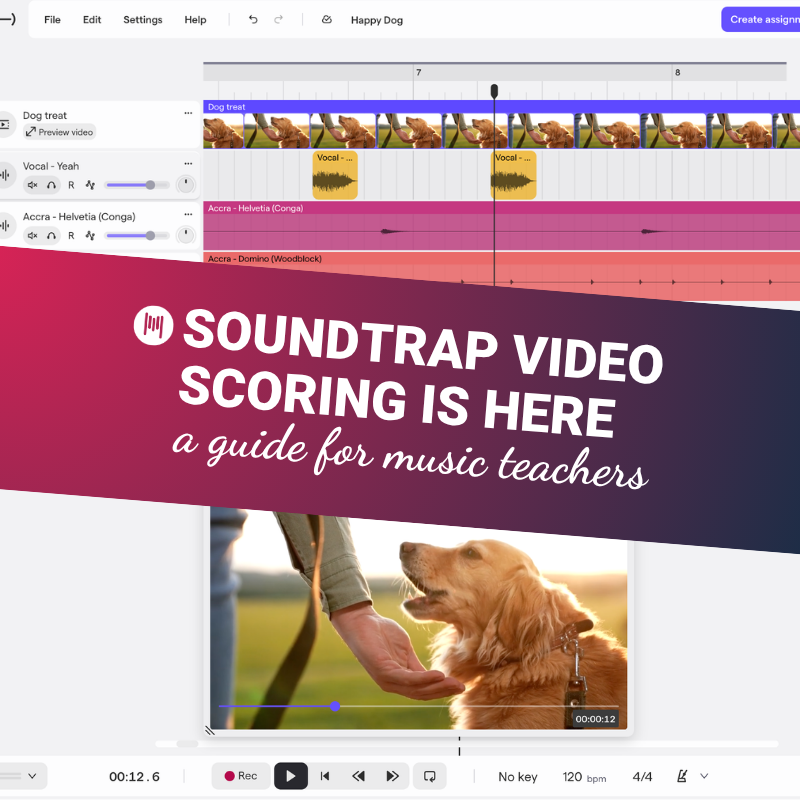Open the Help menu

195,20
